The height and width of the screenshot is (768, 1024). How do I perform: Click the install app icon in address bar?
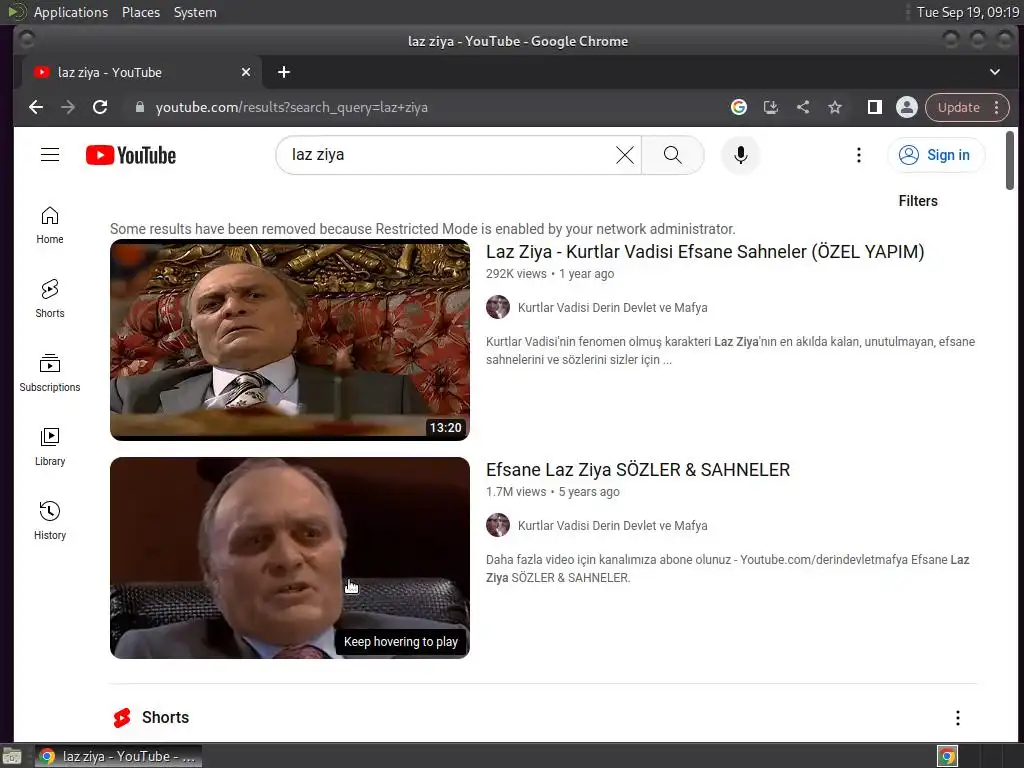pos(771,107)
